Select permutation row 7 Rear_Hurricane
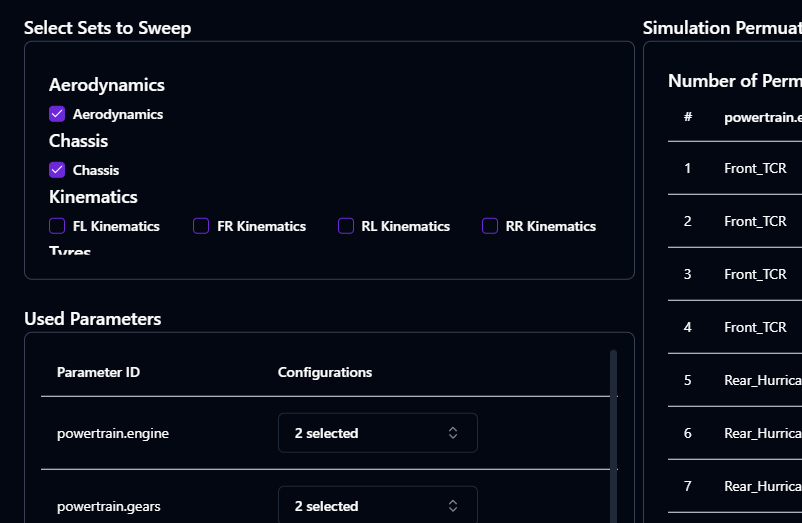The image size is (802, 523). point(735,486)
